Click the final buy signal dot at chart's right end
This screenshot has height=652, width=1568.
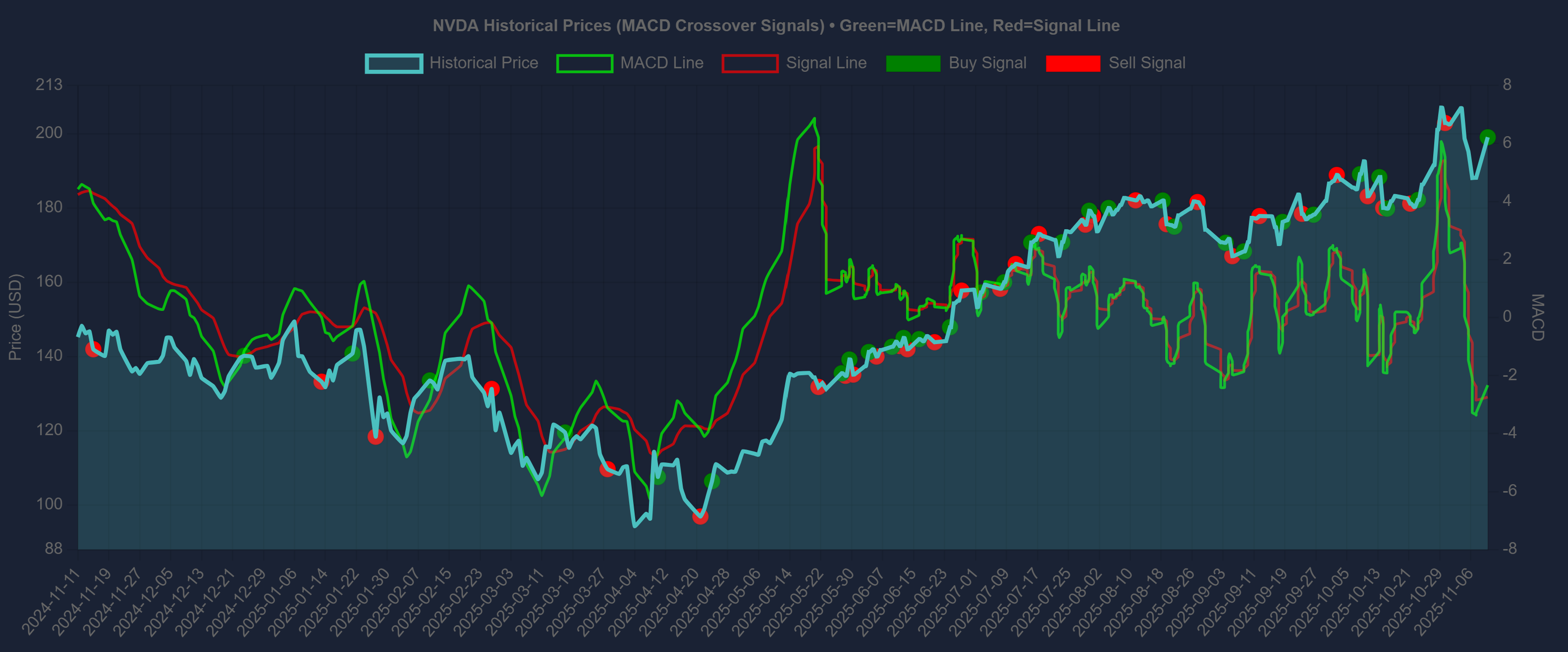[1487, 138]
